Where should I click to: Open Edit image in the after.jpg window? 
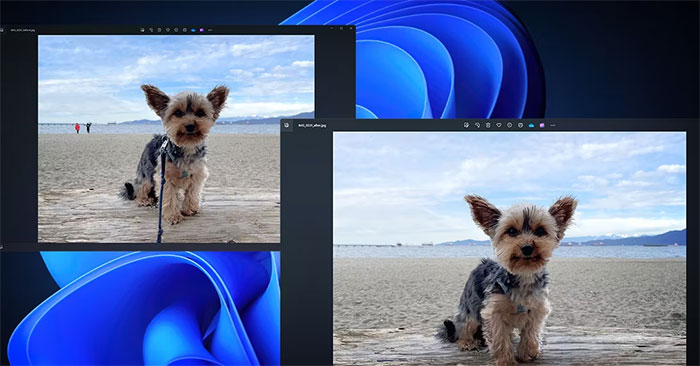point(466,125)
